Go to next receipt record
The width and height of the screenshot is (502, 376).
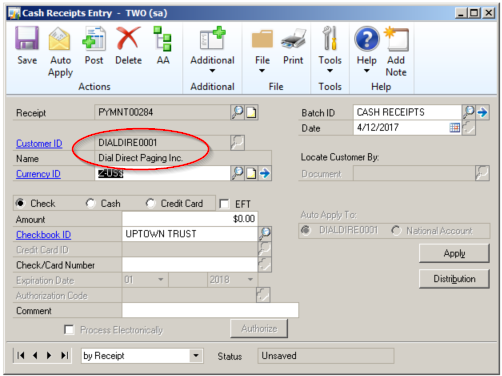(49, 356)
